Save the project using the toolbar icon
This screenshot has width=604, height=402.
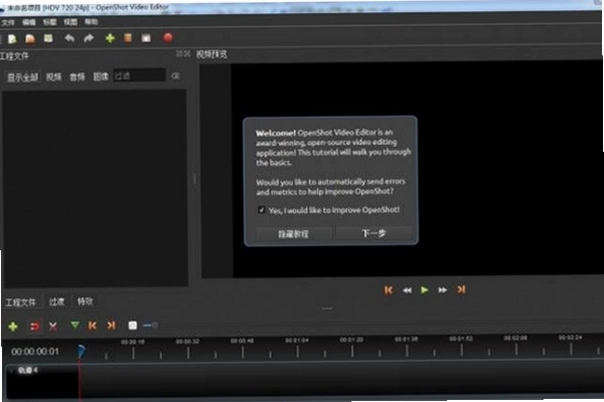48,38
